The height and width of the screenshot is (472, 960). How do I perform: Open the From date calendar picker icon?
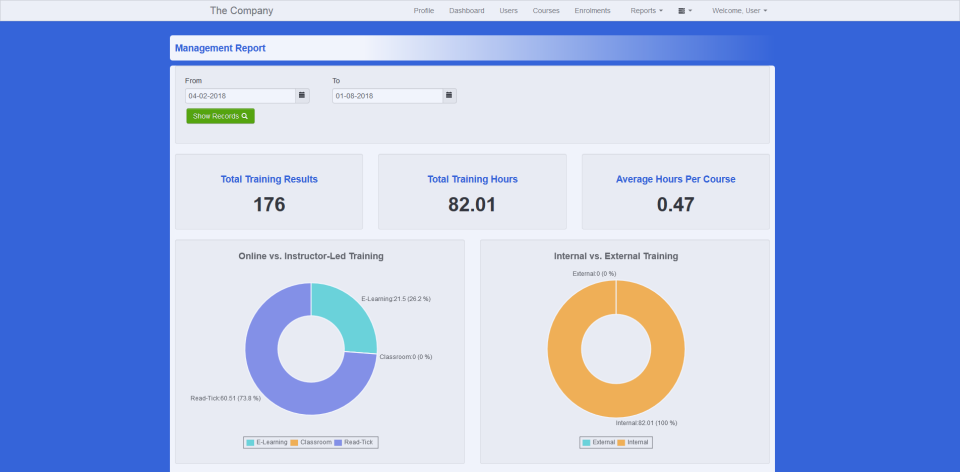302,96
